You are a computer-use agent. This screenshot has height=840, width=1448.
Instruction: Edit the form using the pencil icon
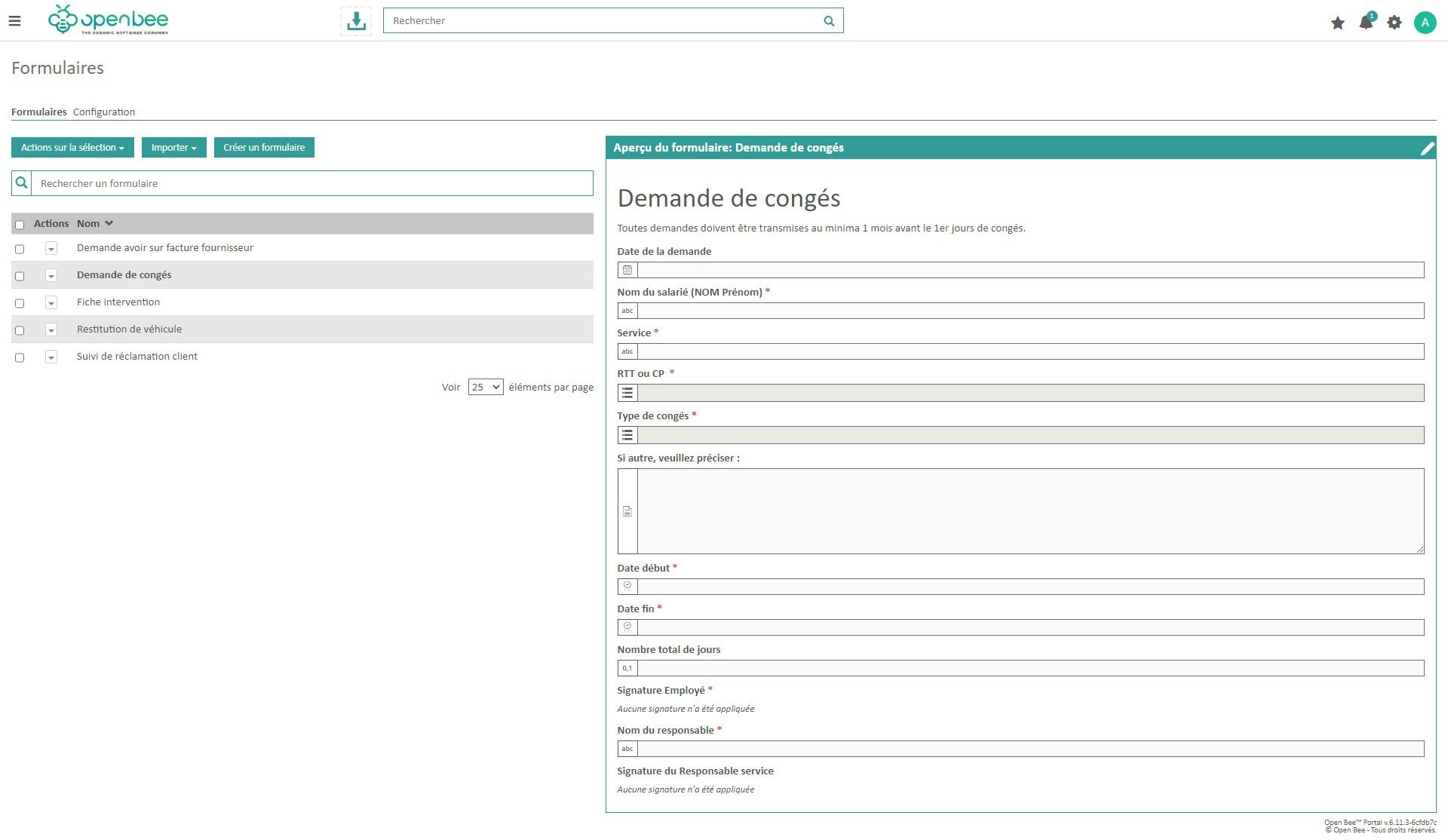tap(1427, 148)
